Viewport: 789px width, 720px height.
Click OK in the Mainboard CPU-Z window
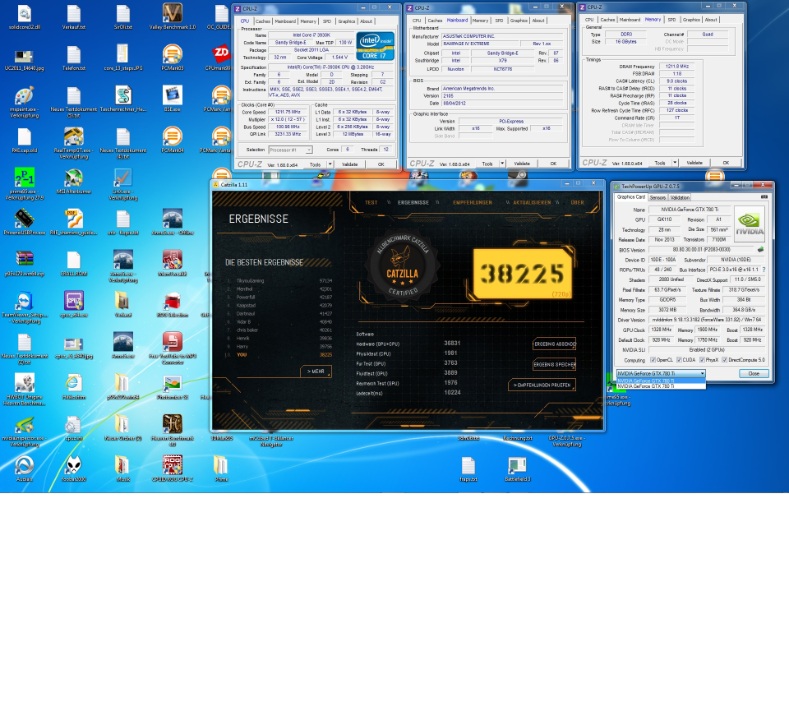click(553, 164)
